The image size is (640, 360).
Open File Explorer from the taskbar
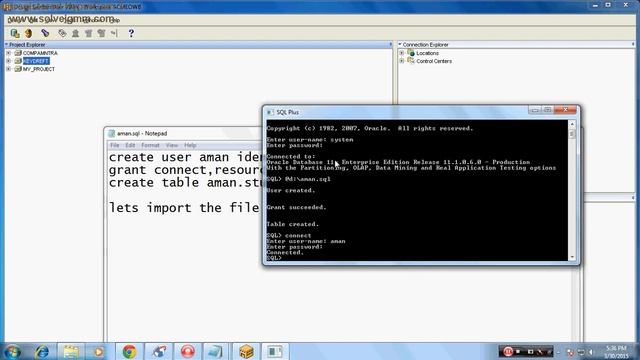point(71,352)
